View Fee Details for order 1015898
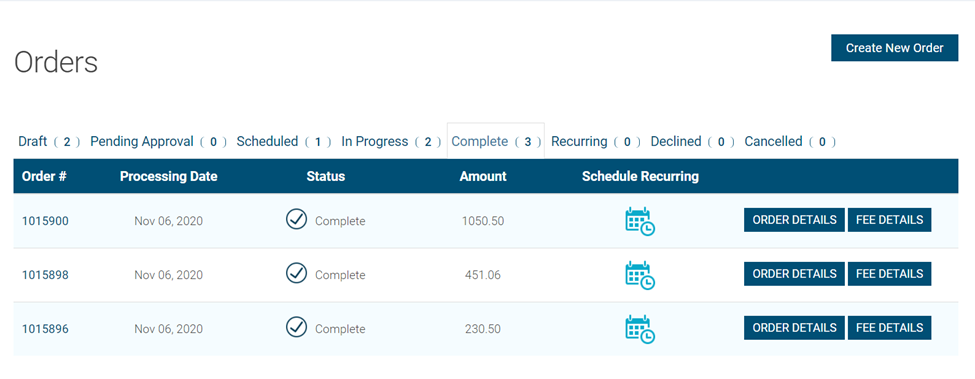Screen dimensions: 975x379 click(x=890, y=274)
